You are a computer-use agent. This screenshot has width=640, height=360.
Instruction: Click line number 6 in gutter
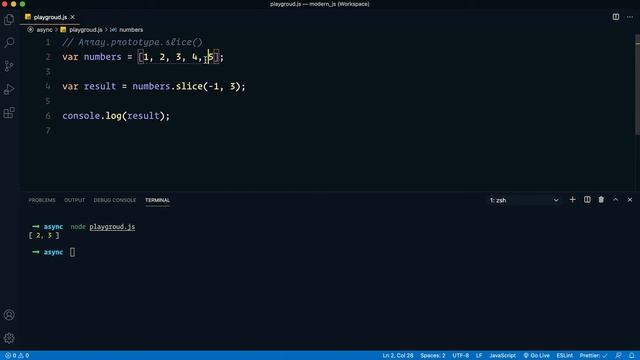(x=48, y=116)
